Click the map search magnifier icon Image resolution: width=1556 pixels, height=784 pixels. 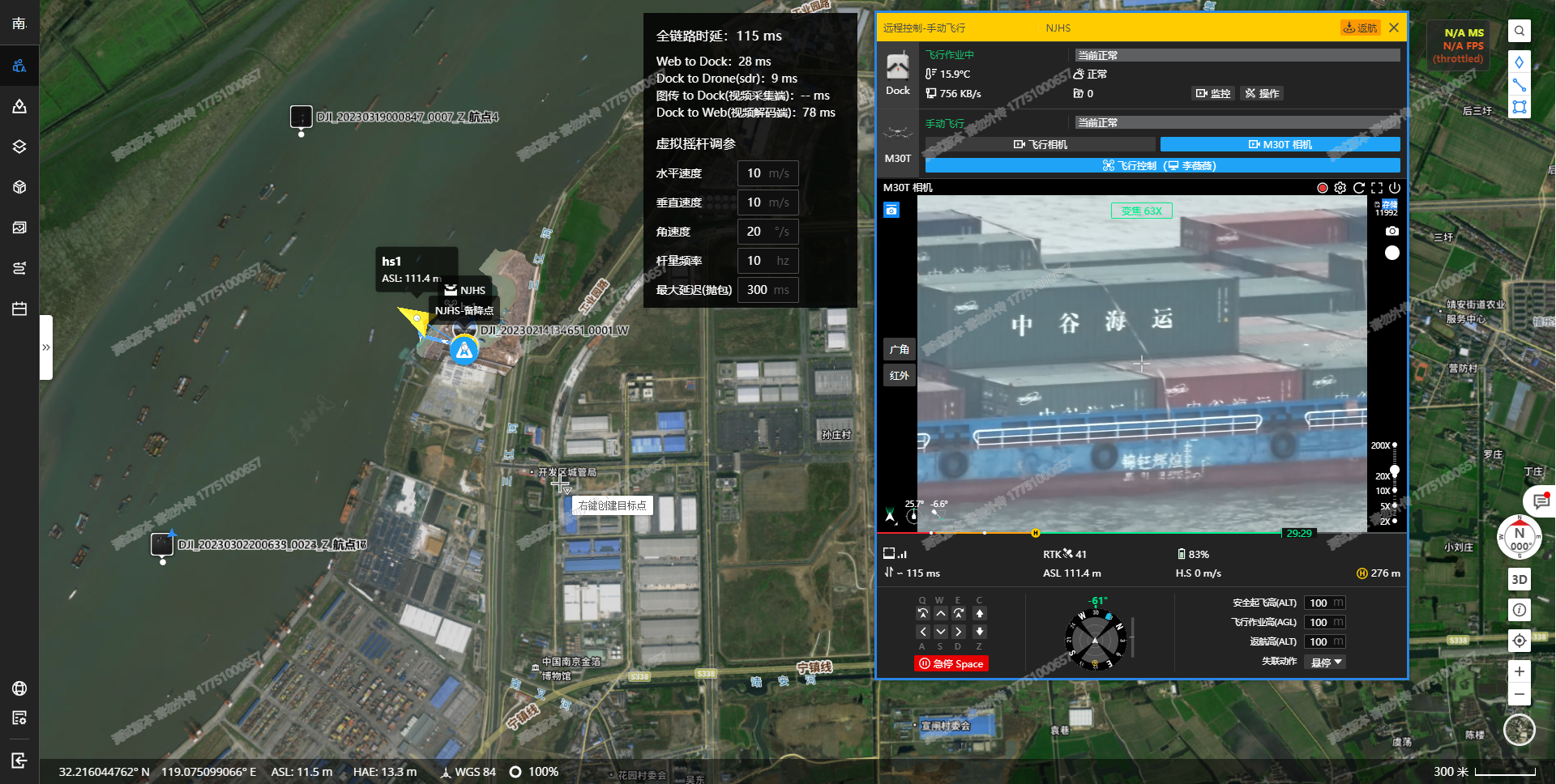coord(1519,32)
